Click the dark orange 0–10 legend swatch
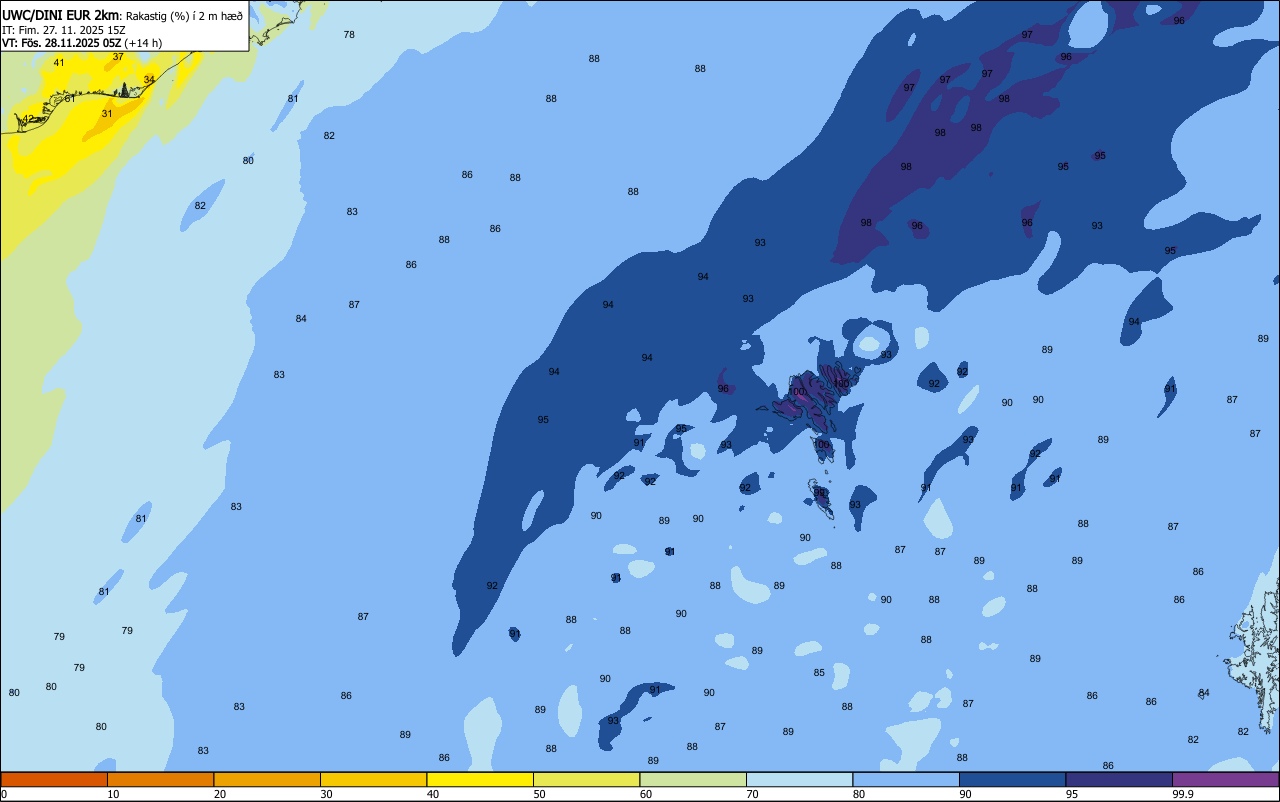 (54, 779)
